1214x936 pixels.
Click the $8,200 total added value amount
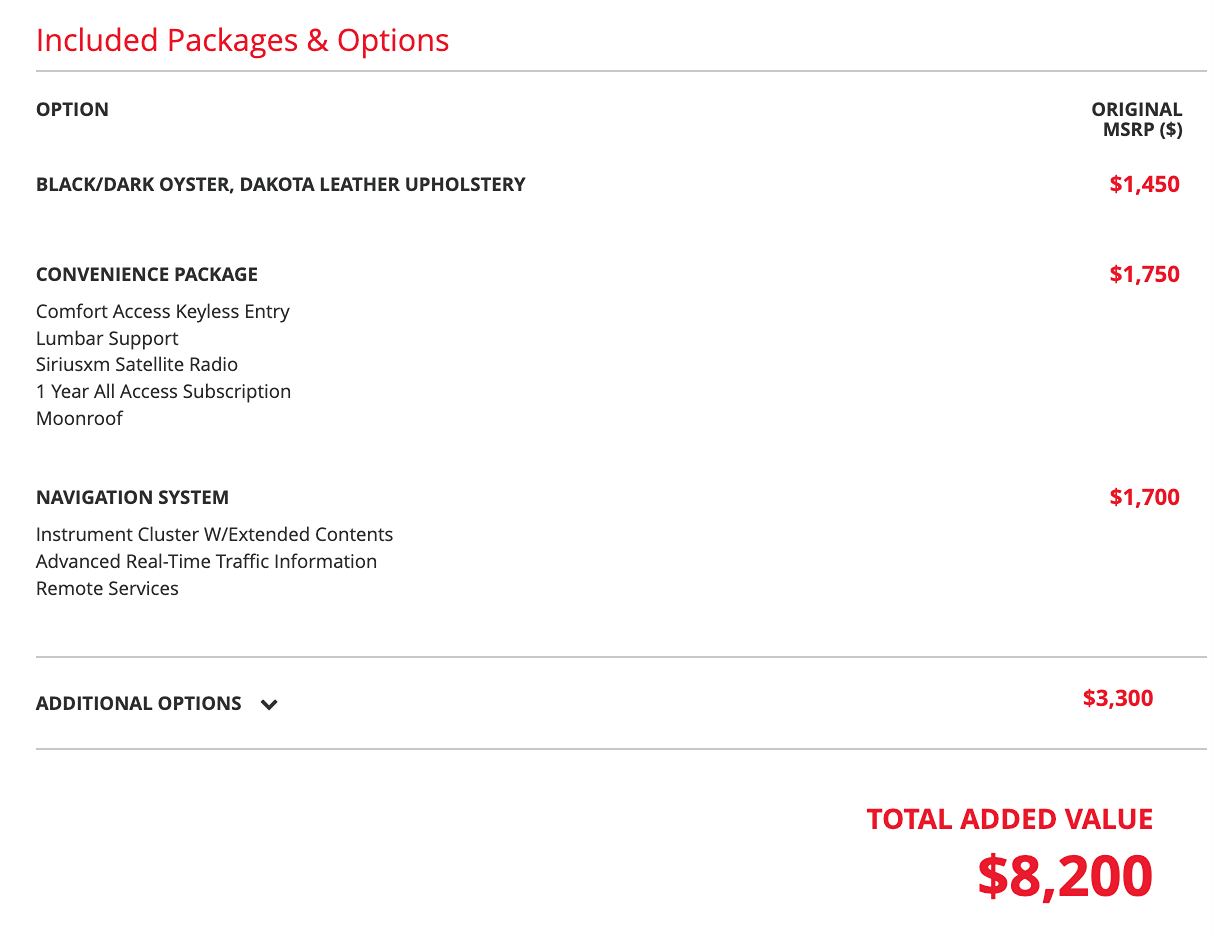click(1065, 876)
